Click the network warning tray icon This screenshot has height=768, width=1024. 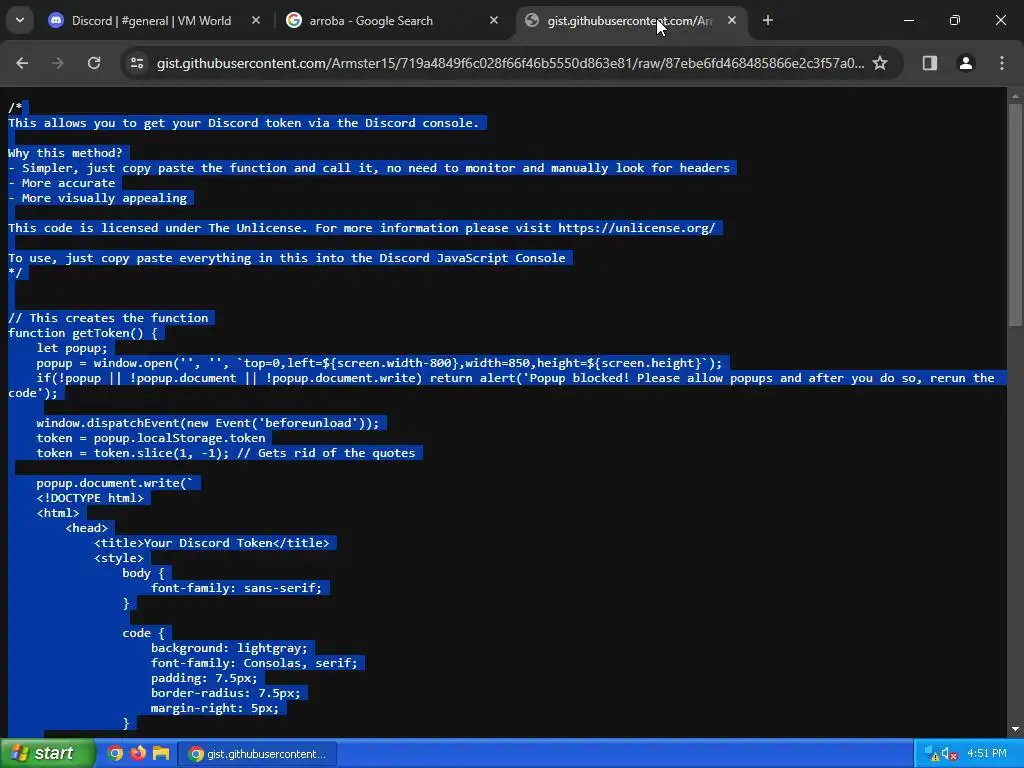click(x=932, y=754)
